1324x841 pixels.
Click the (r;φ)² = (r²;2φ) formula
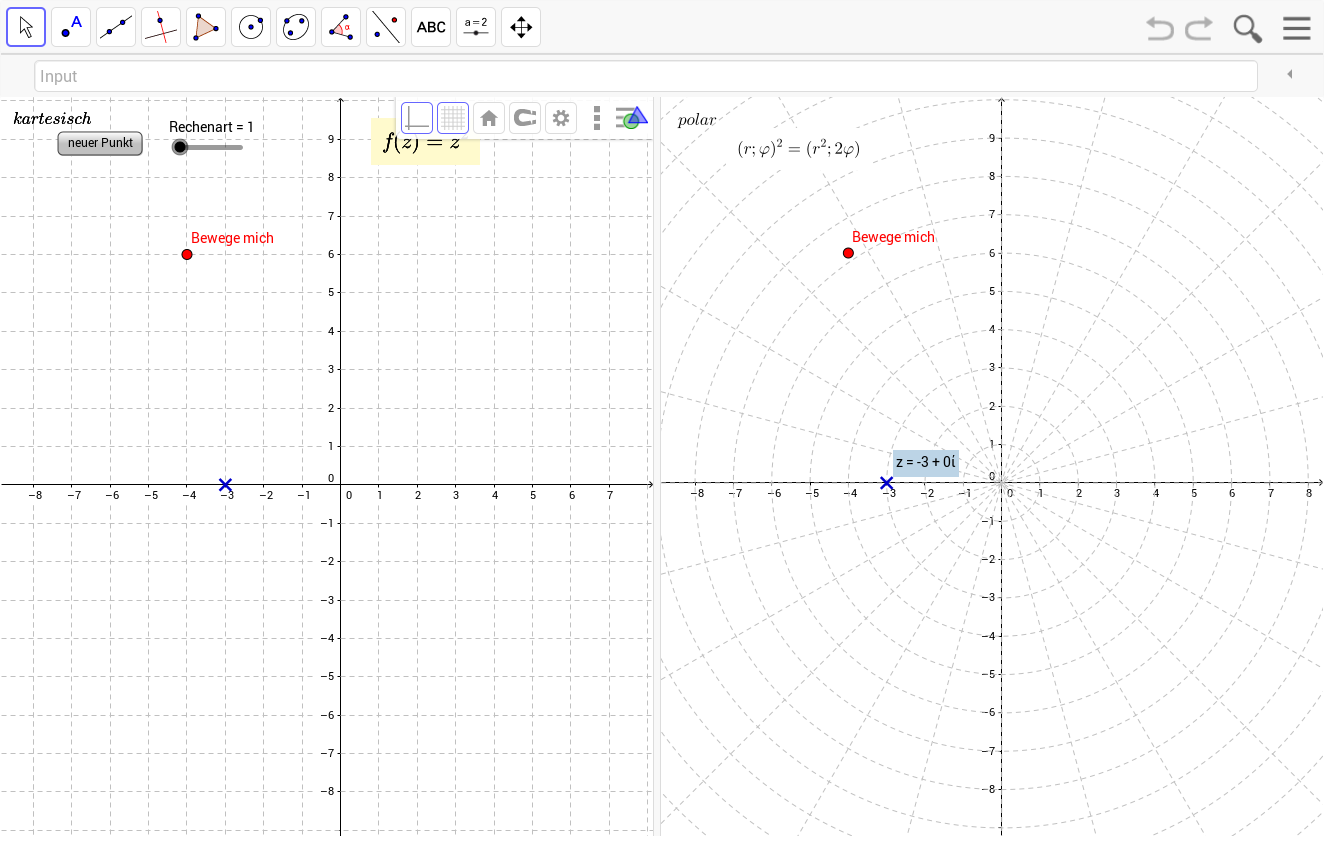point(798,149)
